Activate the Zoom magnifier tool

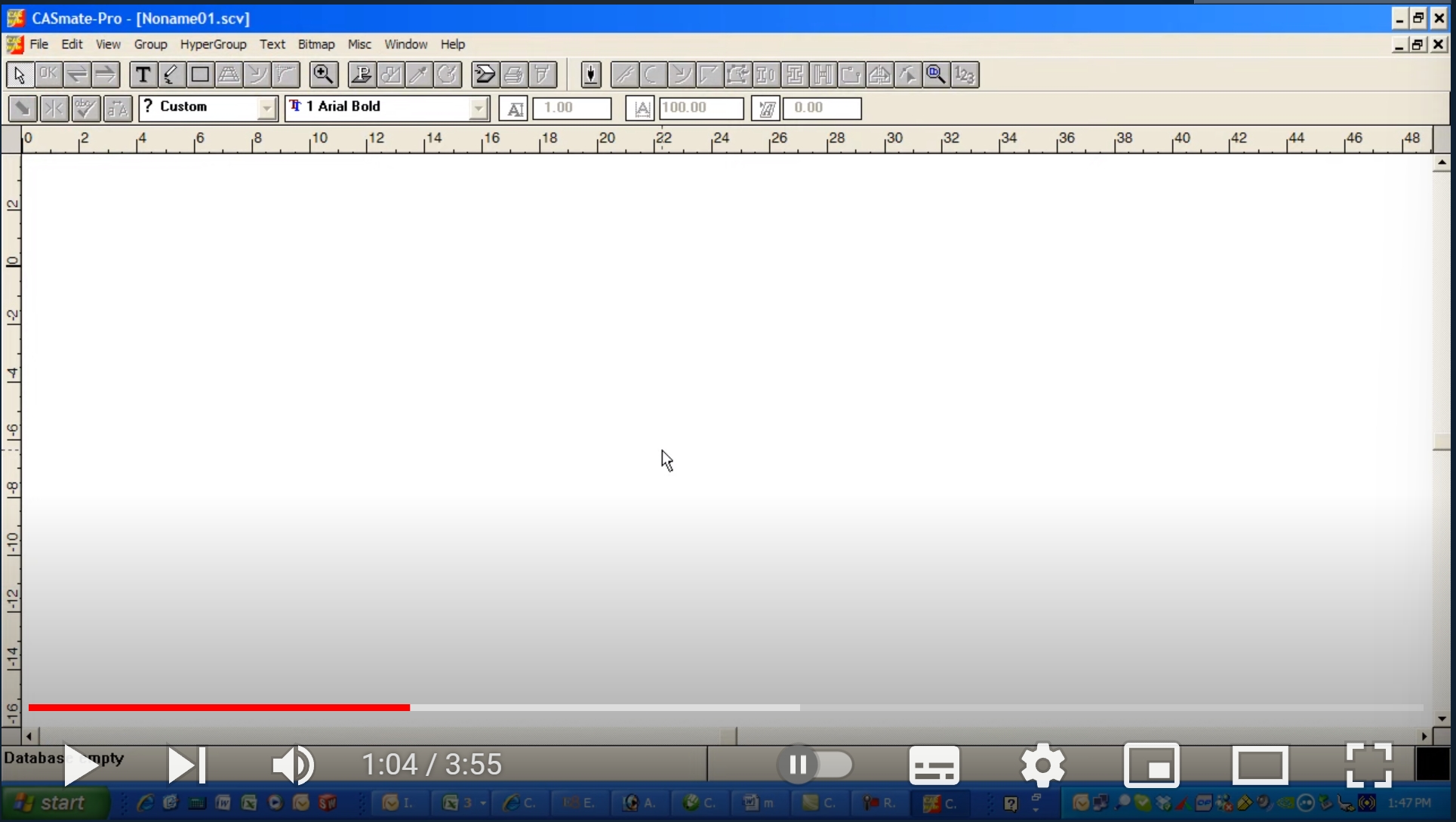click(323, 74)
